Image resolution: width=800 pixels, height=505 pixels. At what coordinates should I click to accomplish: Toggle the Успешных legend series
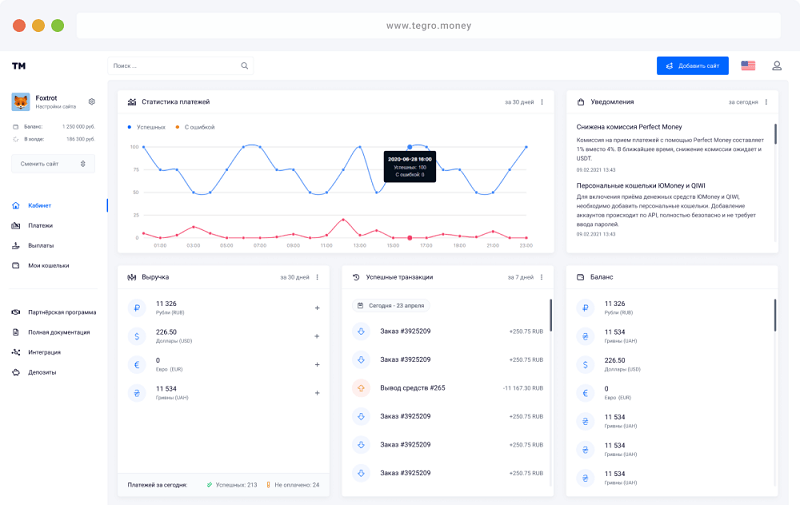click(x=148, y=127)
